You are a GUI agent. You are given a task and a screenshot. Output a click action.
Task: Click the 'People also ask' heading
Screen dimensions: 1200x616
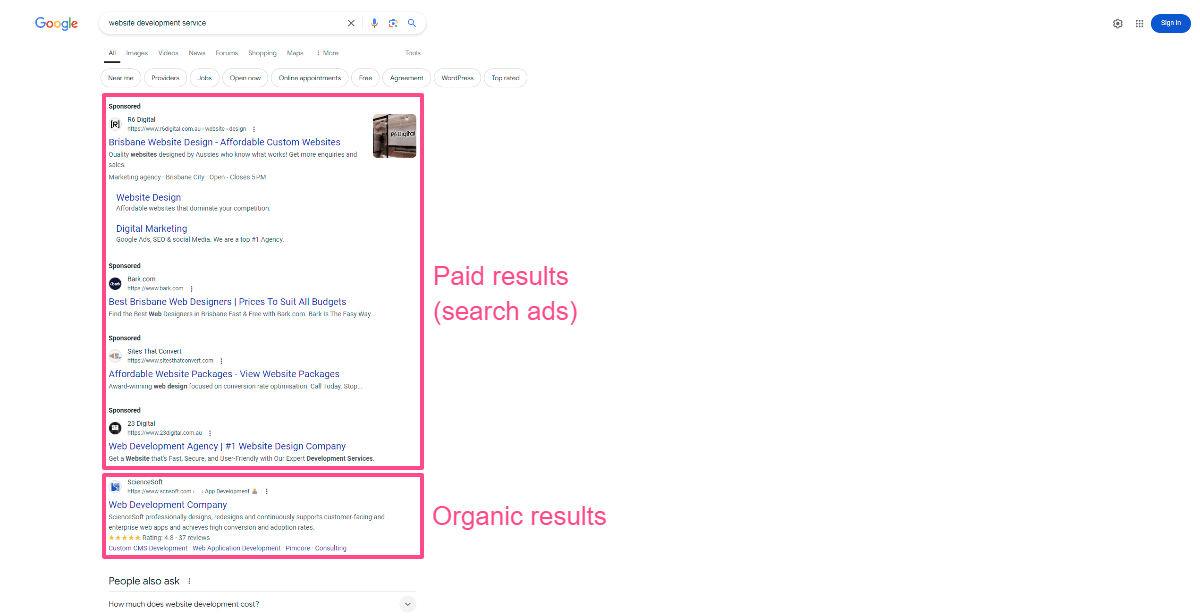[x=144, y=581]
